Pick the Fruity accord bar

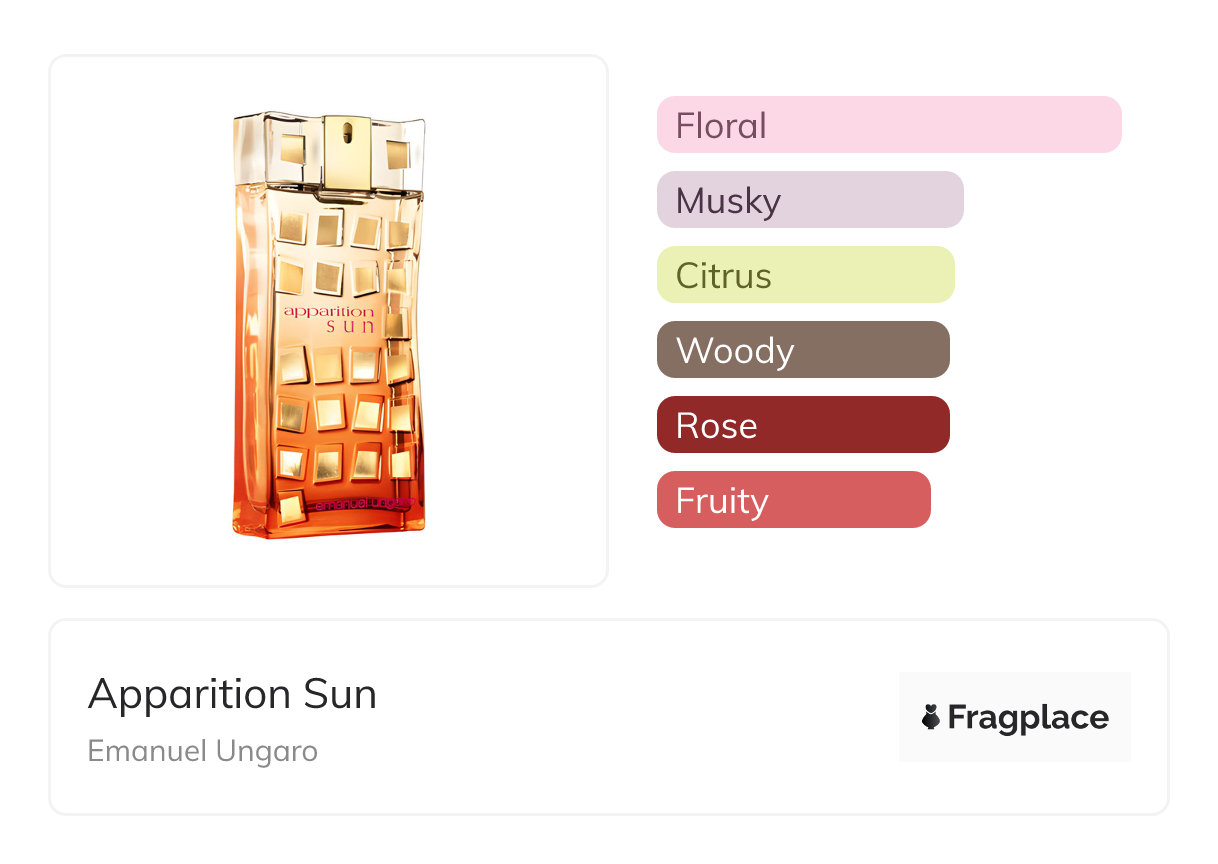point(793,500)
